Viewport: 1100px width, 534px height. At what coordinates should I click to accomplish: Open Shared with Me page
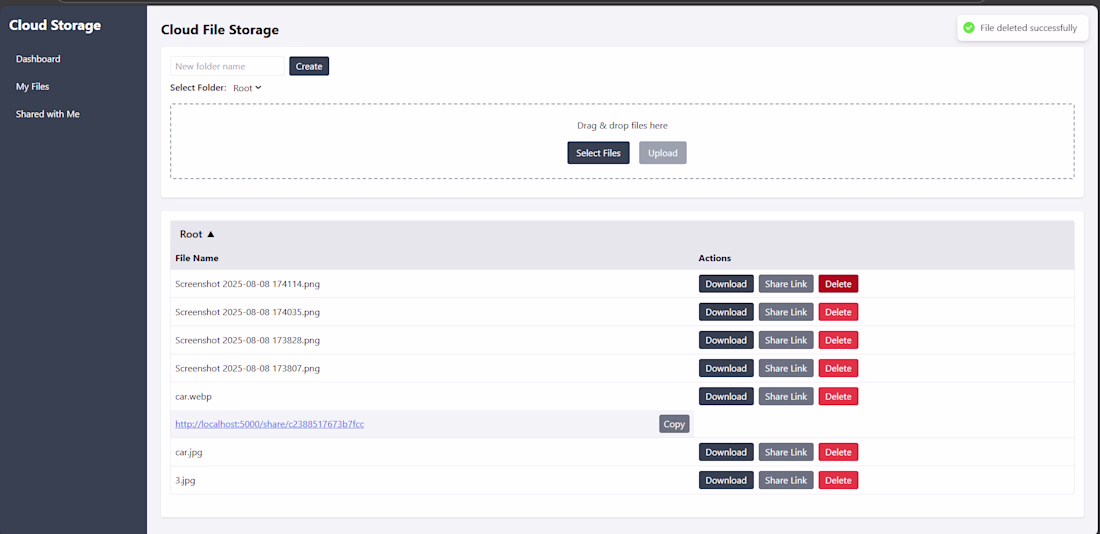click(x=48, y=114)
